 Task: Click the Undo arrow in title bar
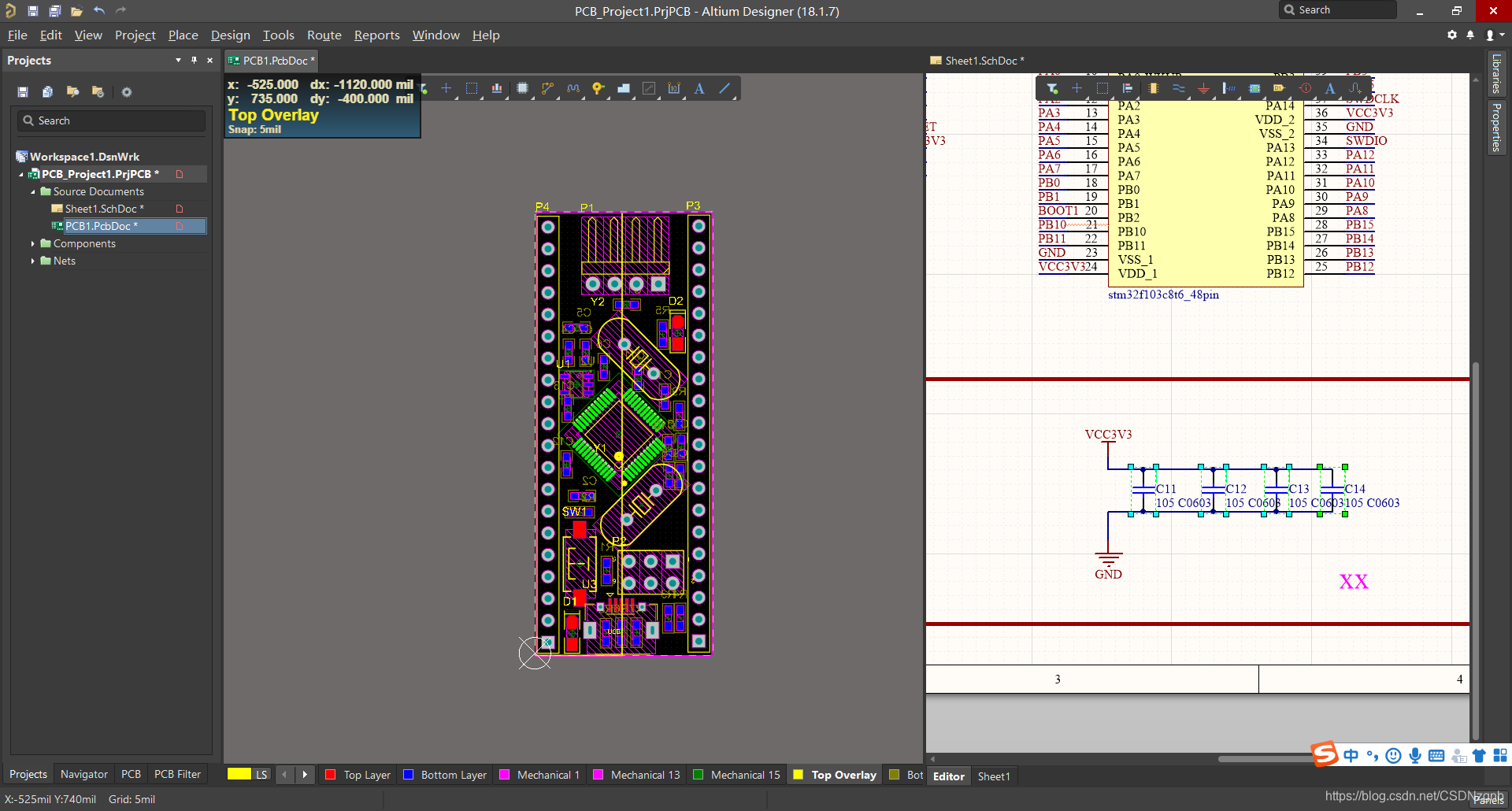pyautogui.click(x=98, y=10)
